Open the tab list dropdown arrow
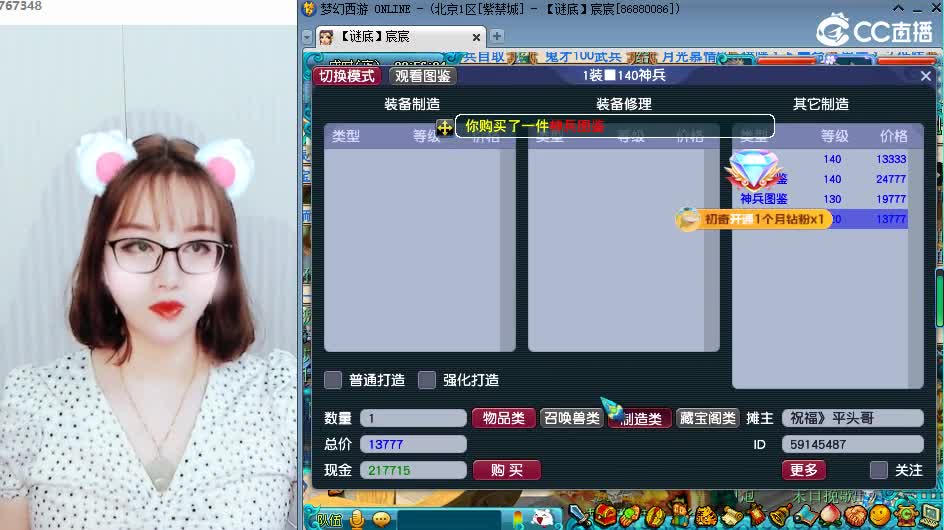 click(x=307, y=37)
